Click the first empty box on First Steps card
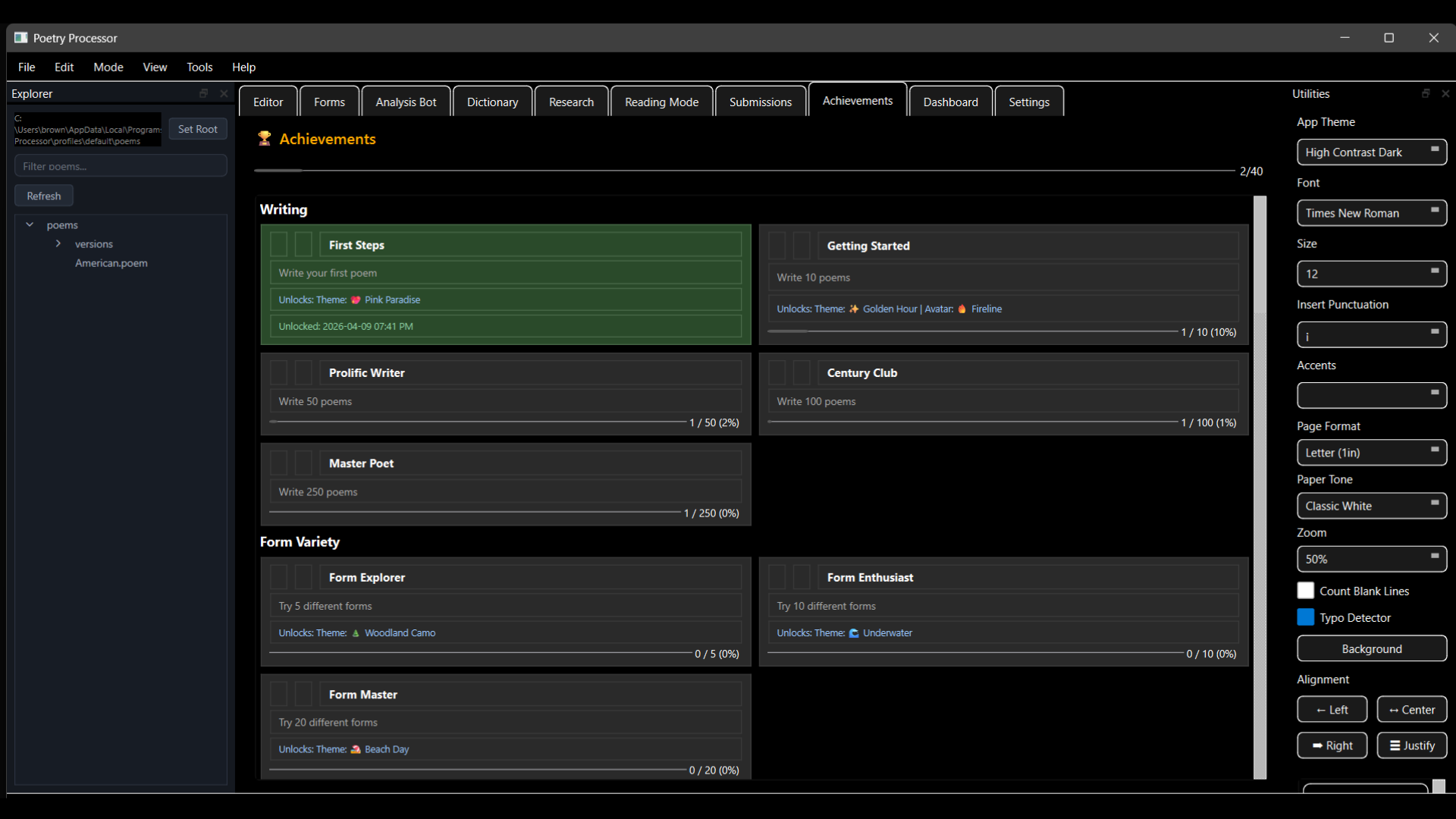 (x=279, y=244)
